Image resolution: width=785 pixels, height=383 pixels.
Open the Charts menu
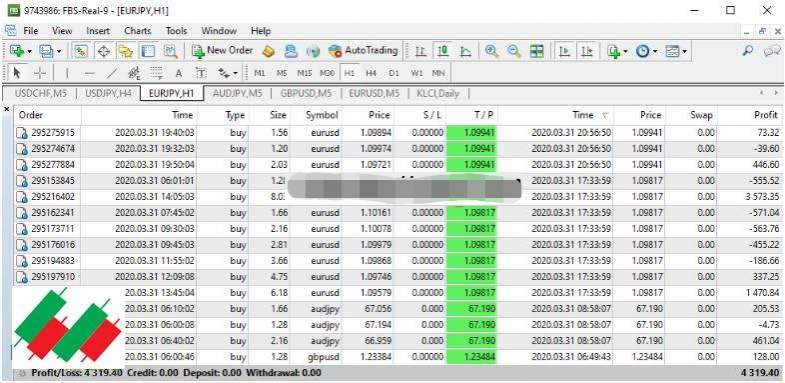(x=138, y=31)
